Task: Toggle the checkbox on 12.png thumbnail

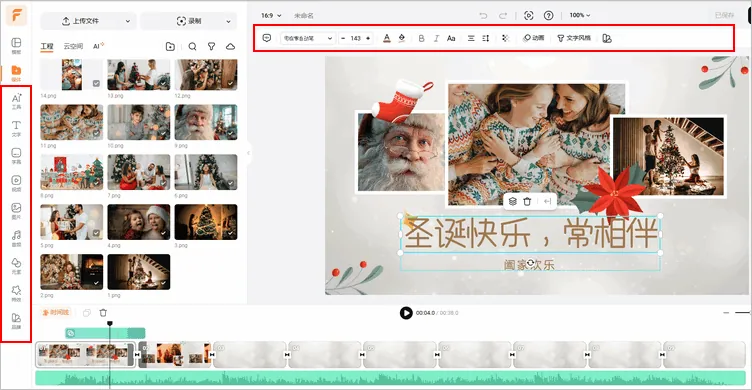Action: click(x=231, y=83)
